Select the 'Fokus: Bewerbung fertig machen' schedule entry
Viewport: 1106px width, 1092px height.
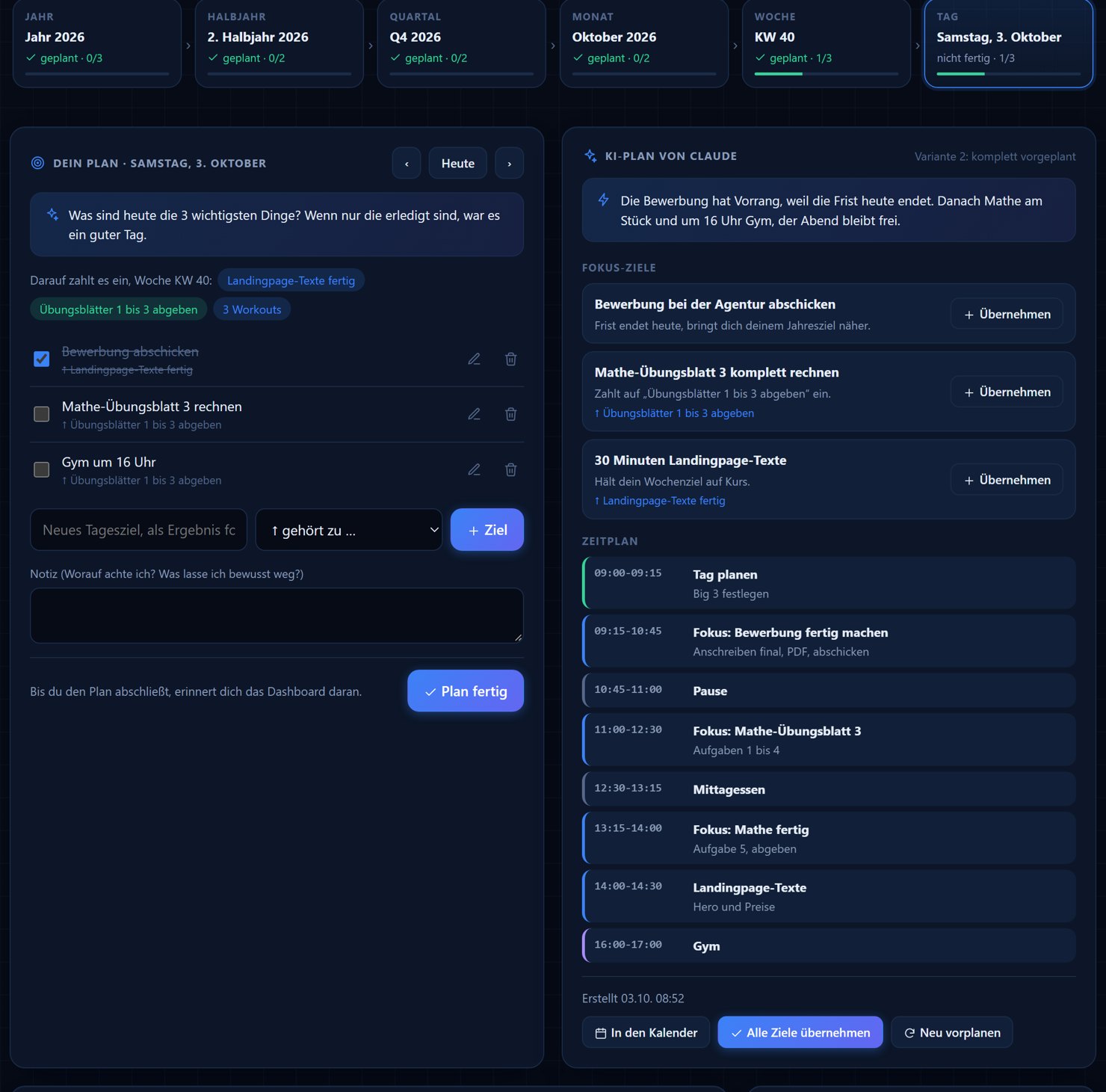[829, 641]
